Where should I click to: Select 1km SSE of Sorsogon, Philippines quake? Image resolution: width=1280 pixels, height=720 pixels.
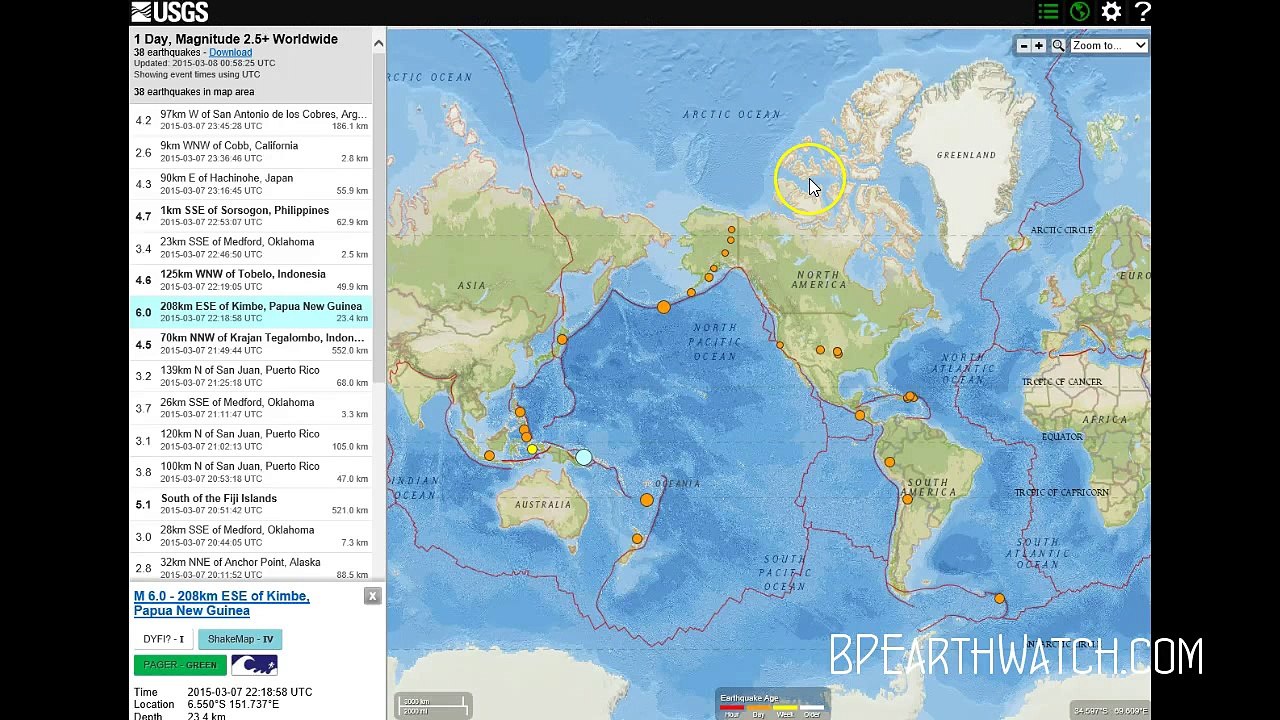click(251, 216)
